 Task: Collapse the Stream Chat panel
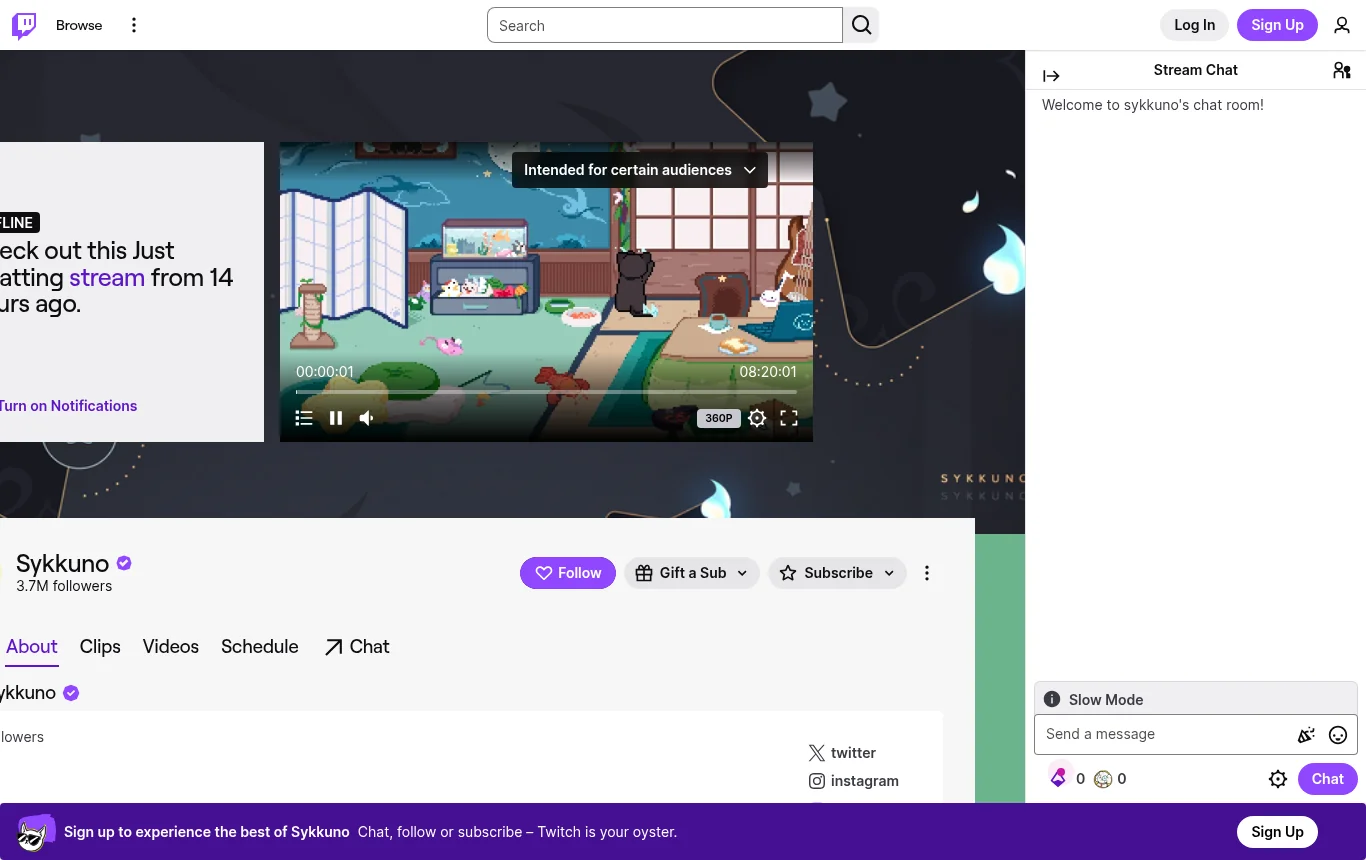1051,76
